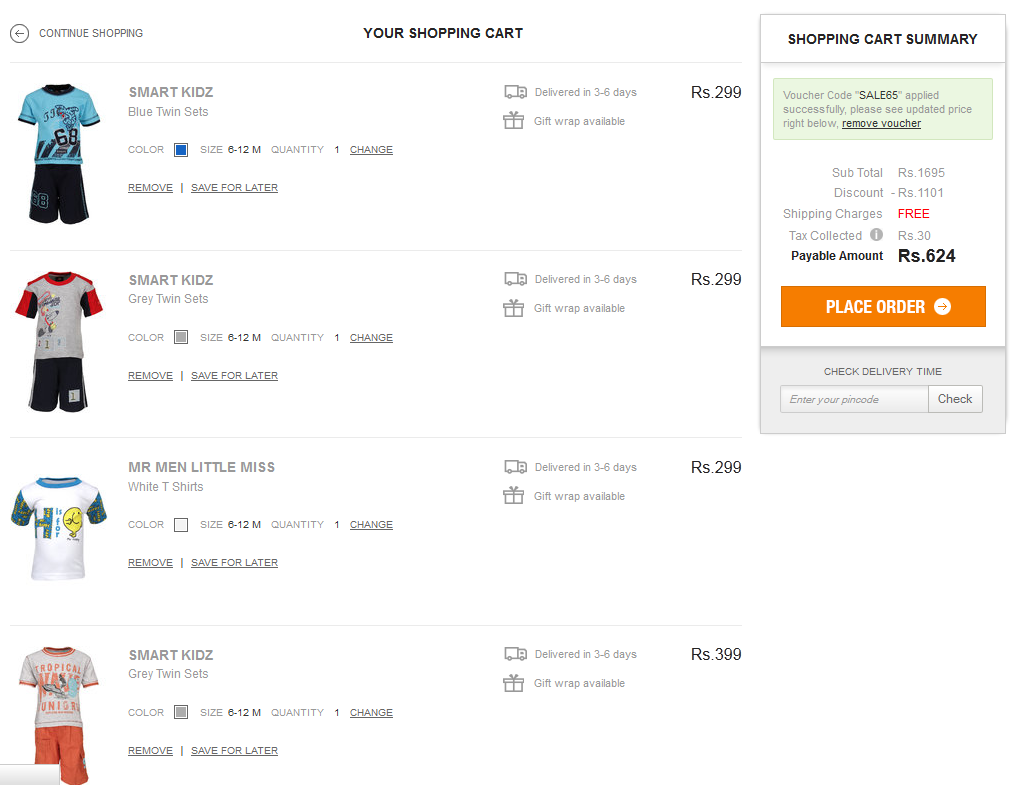The height and width of the screenshot is (785, 1032).
Task: Save Rs.399 Grey Twin Sets for later
Action: click(234, 751)
